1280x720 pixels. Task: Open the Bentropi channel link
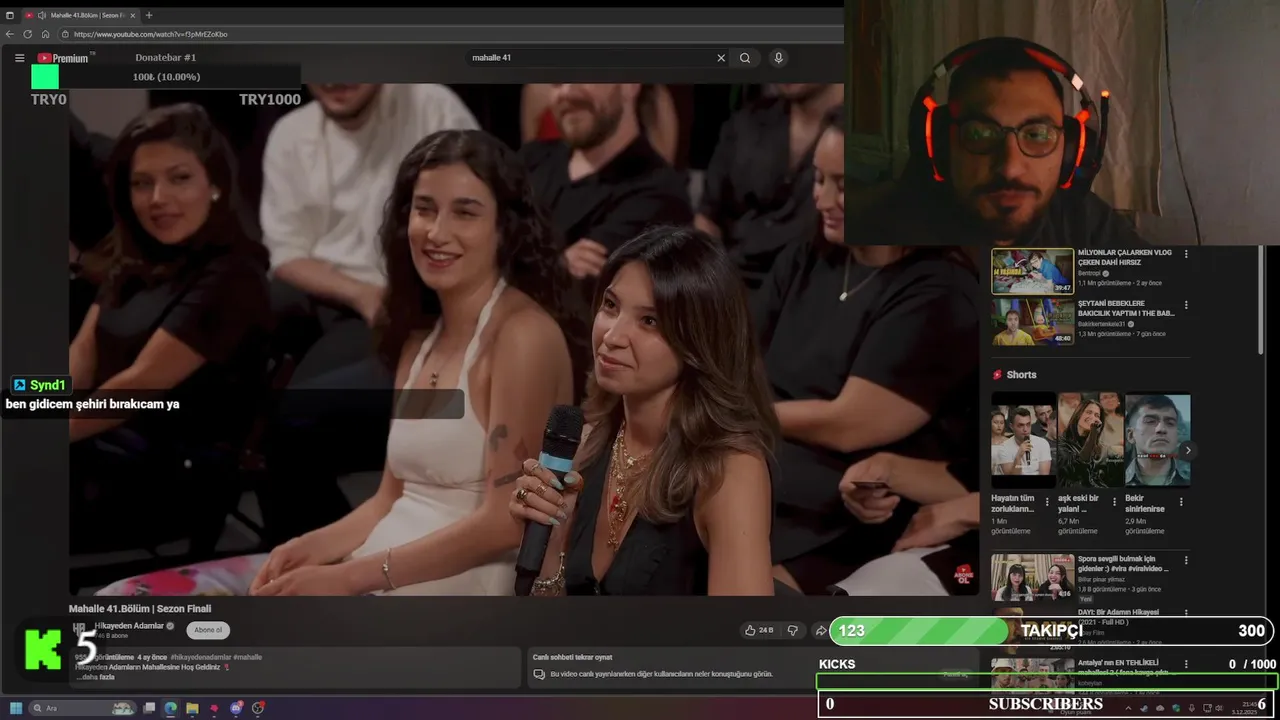click(1089, 273)
